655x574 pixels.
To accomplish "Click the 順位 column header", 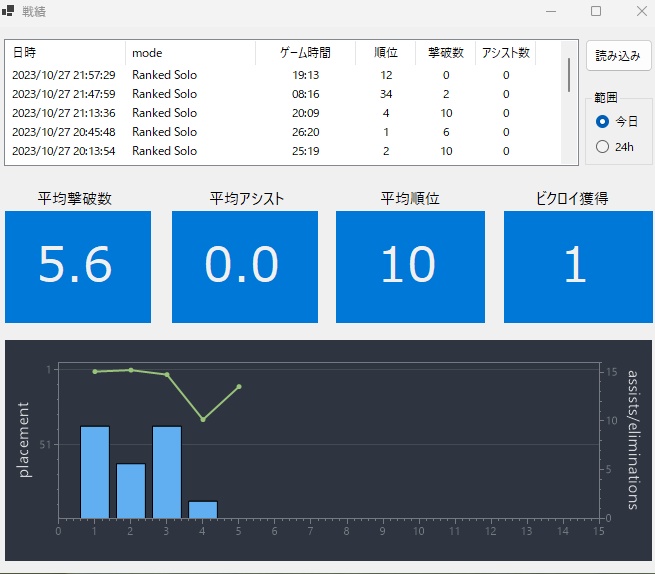I will coord(386,53).
